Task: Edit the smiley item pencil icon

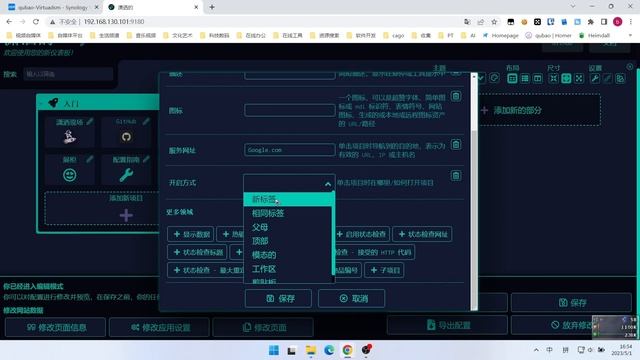Action: pos(90,159)
